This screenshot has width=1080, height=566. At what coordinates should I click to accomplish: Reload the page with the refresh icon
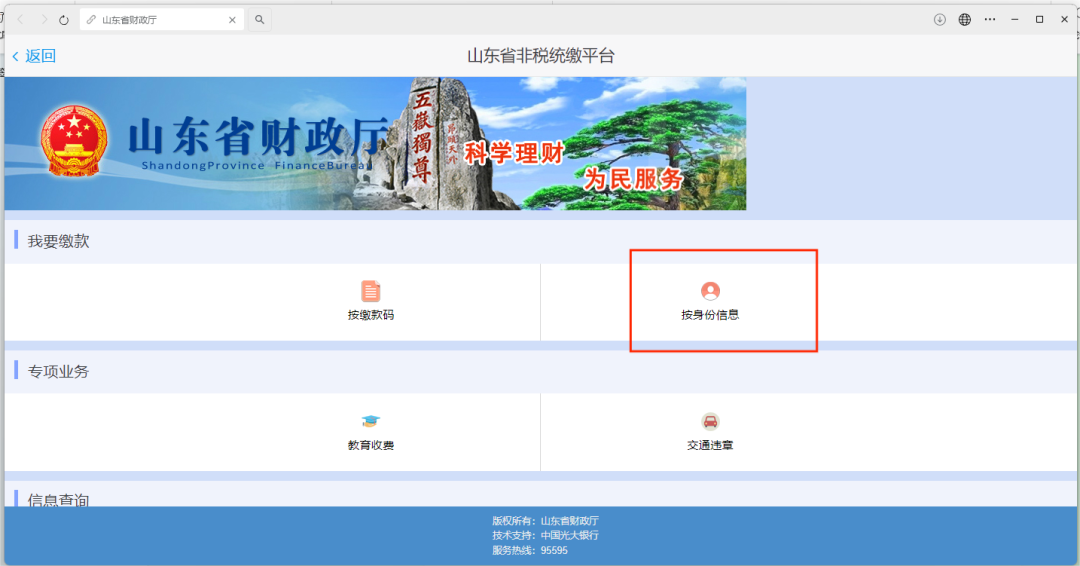tap(64, 20)
